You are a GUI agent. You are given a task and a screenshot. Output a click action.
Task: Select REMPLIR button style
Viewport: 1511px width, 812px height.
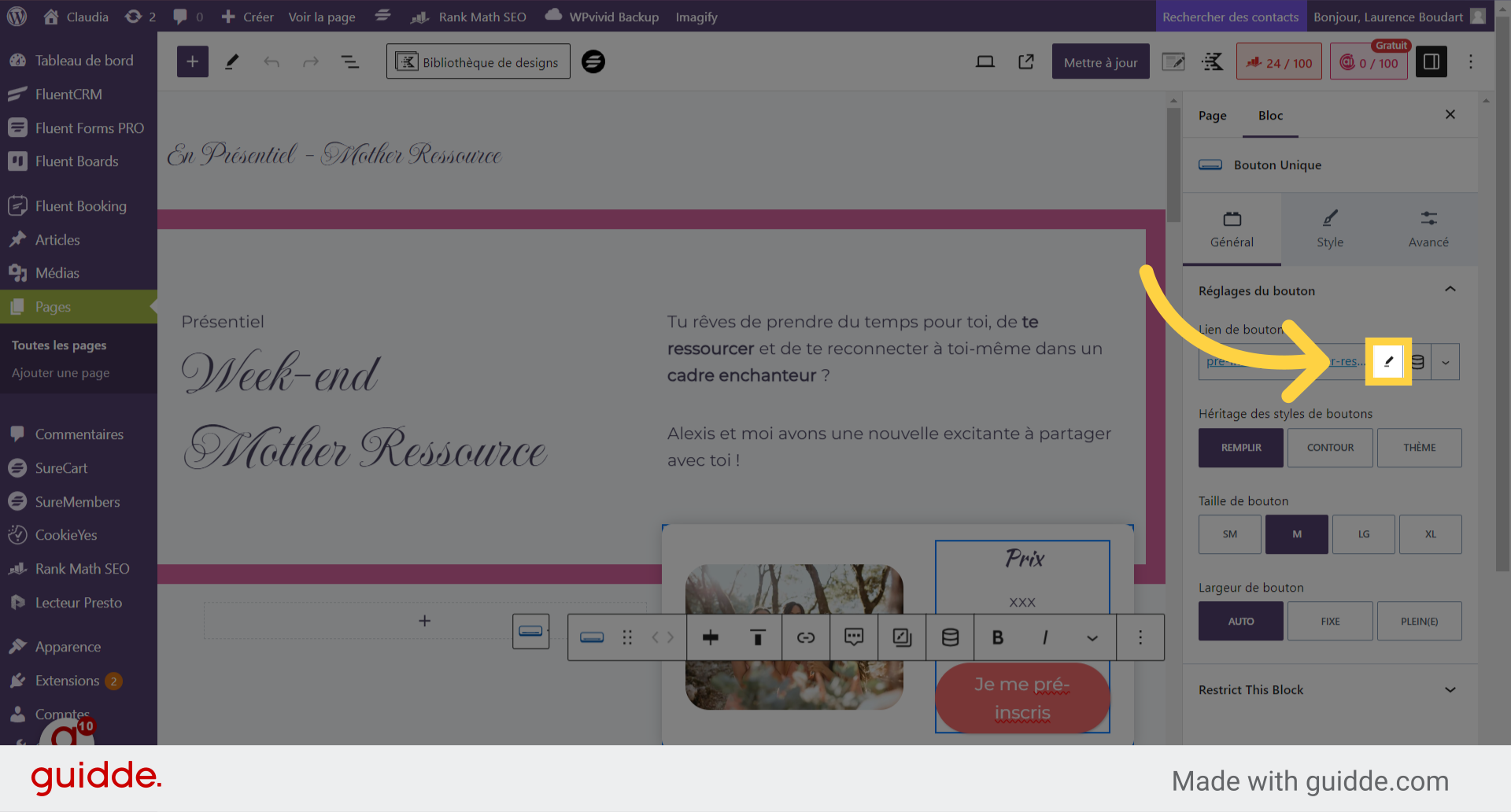(1241, 448)
